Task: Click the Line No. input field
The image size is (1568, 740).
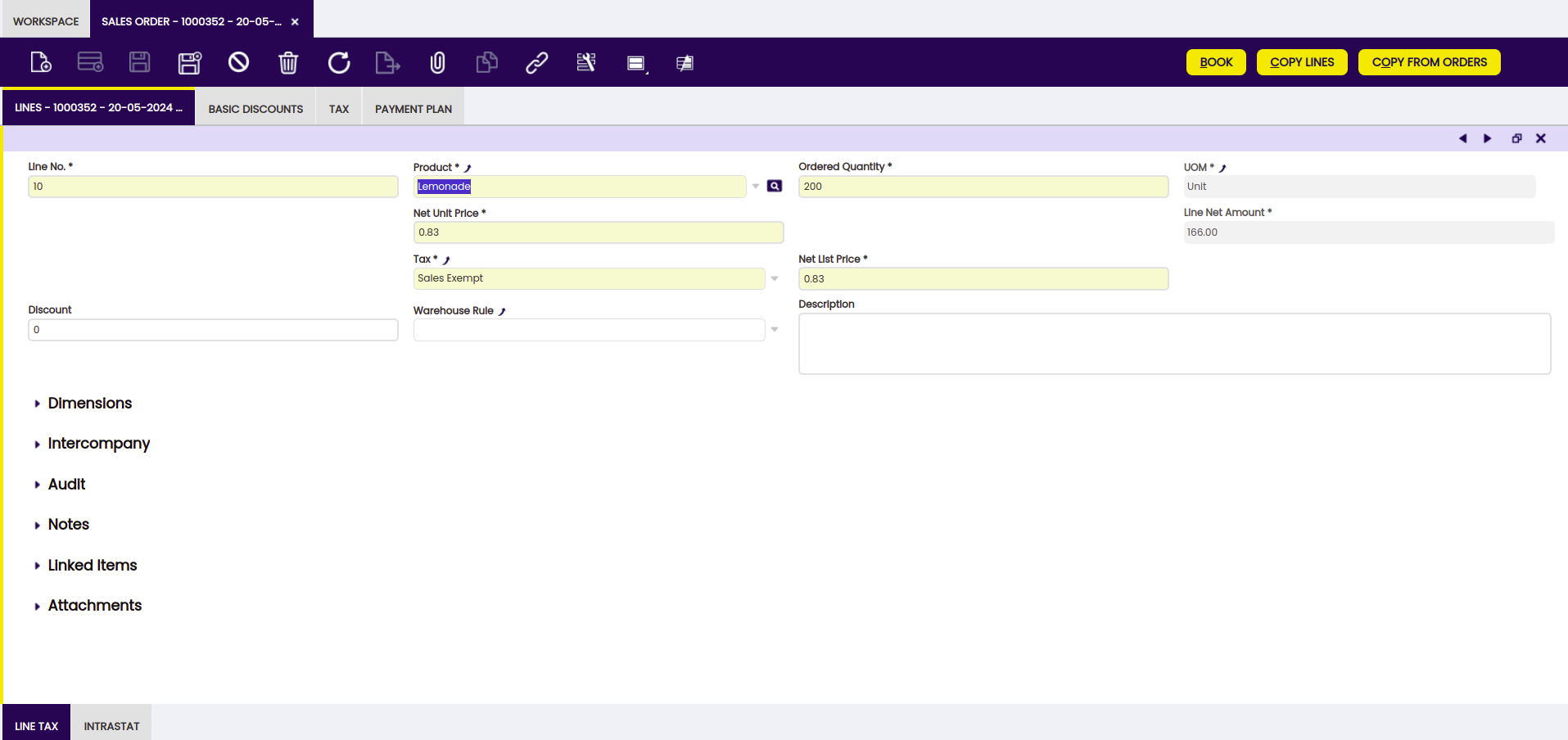Action: pyautogui.click(x=213, y=187)
